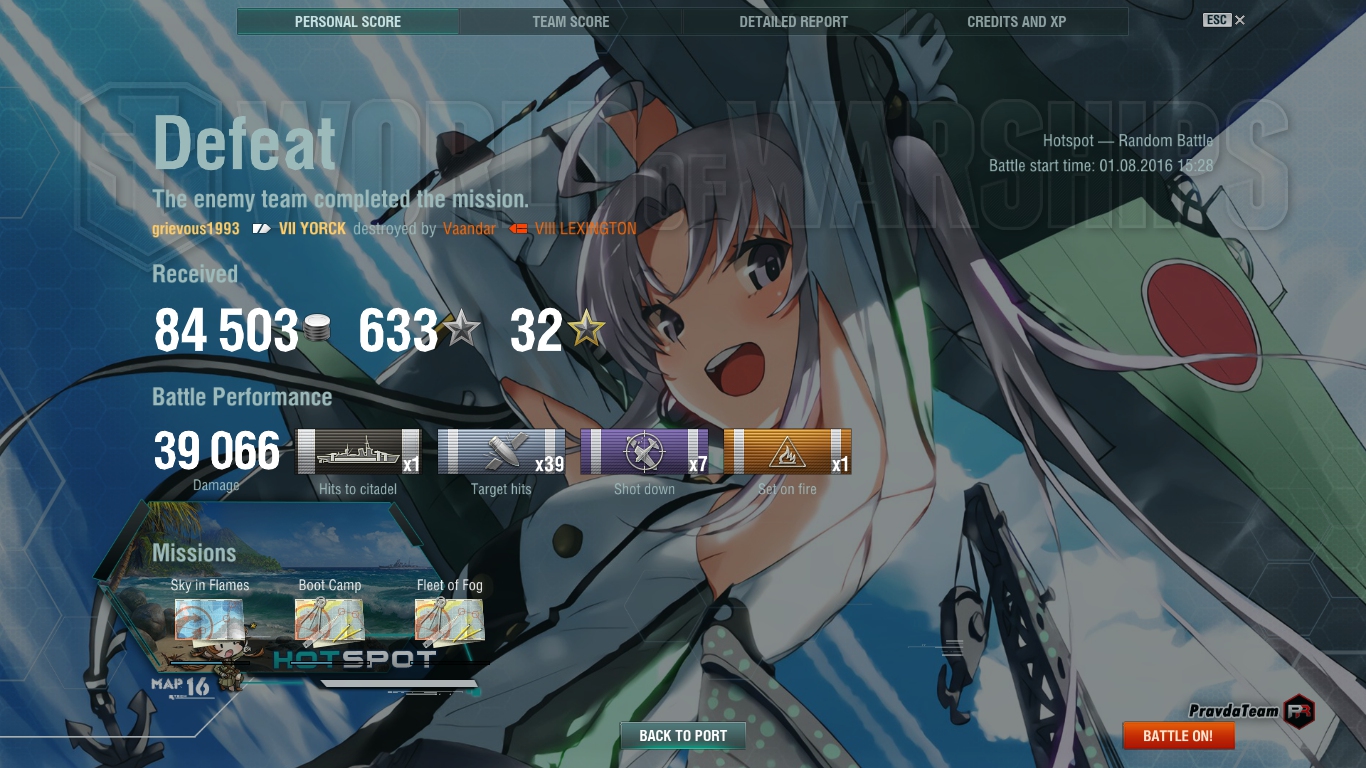Open the Detailed Report tab
Screen dimensions: 1366x768
(794, 21)
